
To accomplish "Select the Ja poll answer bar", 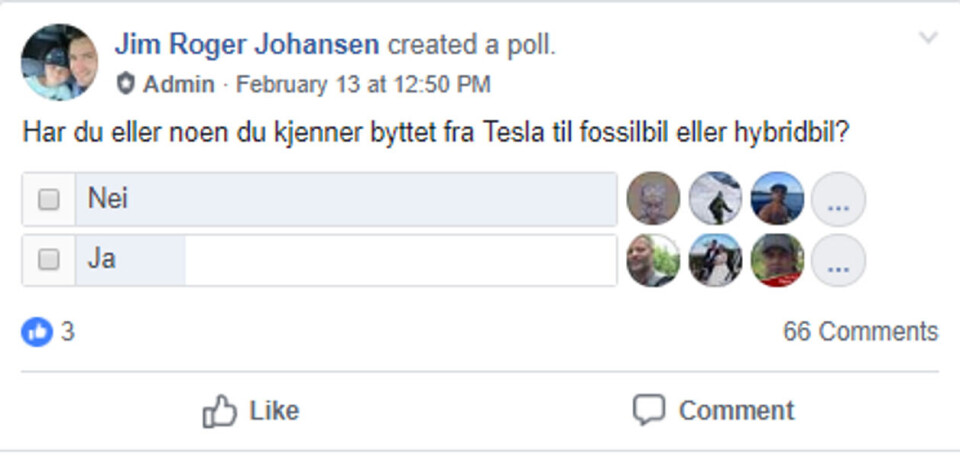I will click(x=345, y=260).
